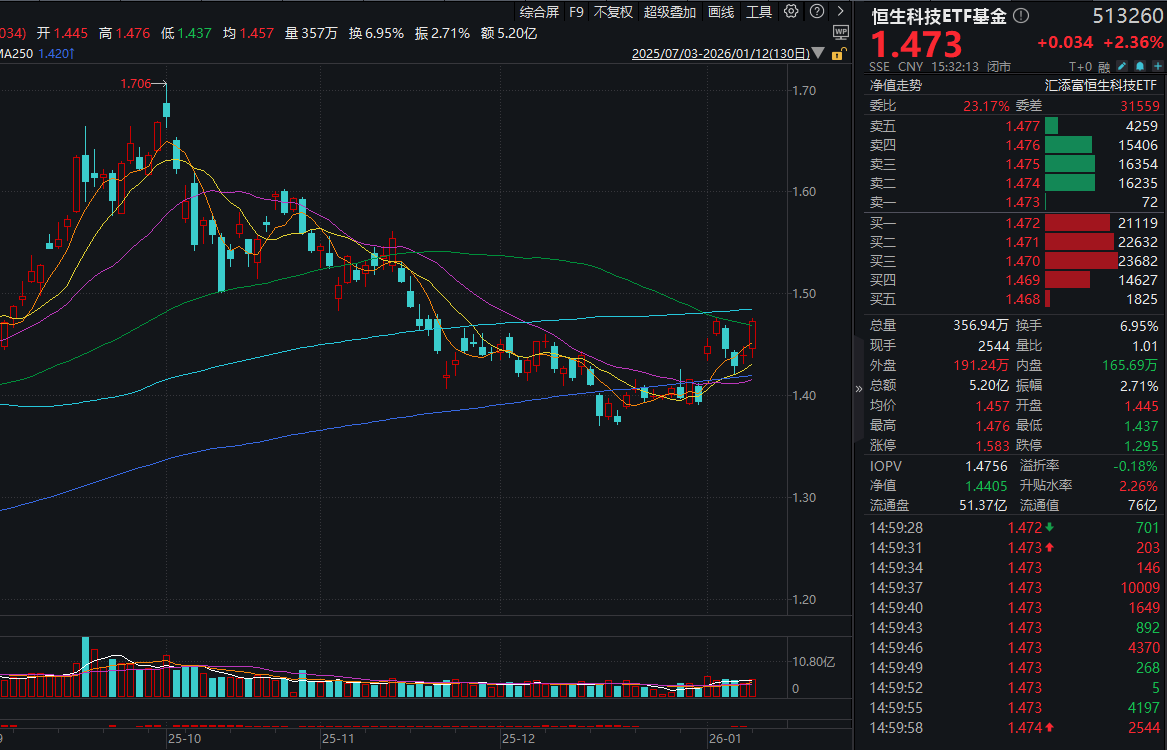This screenshot has height=750, width=1167.
Task: Toggle the 不复权 price adjustment mode
Action: [x=613, y=12]
